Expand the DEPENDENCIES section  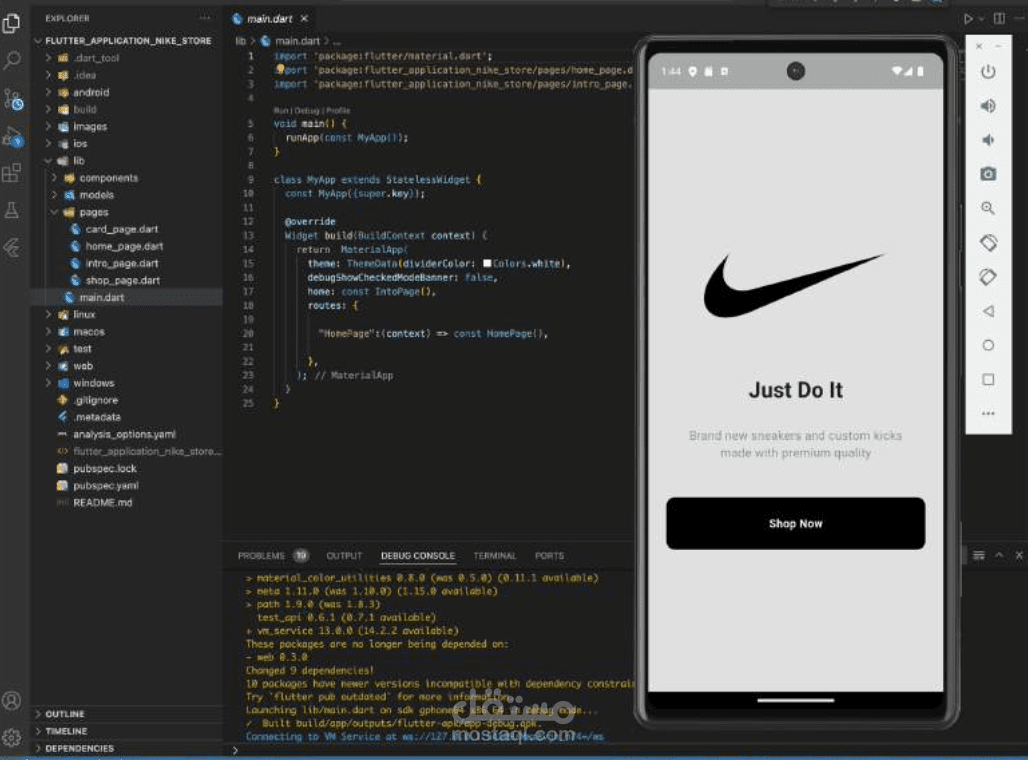tap(128, 748)
